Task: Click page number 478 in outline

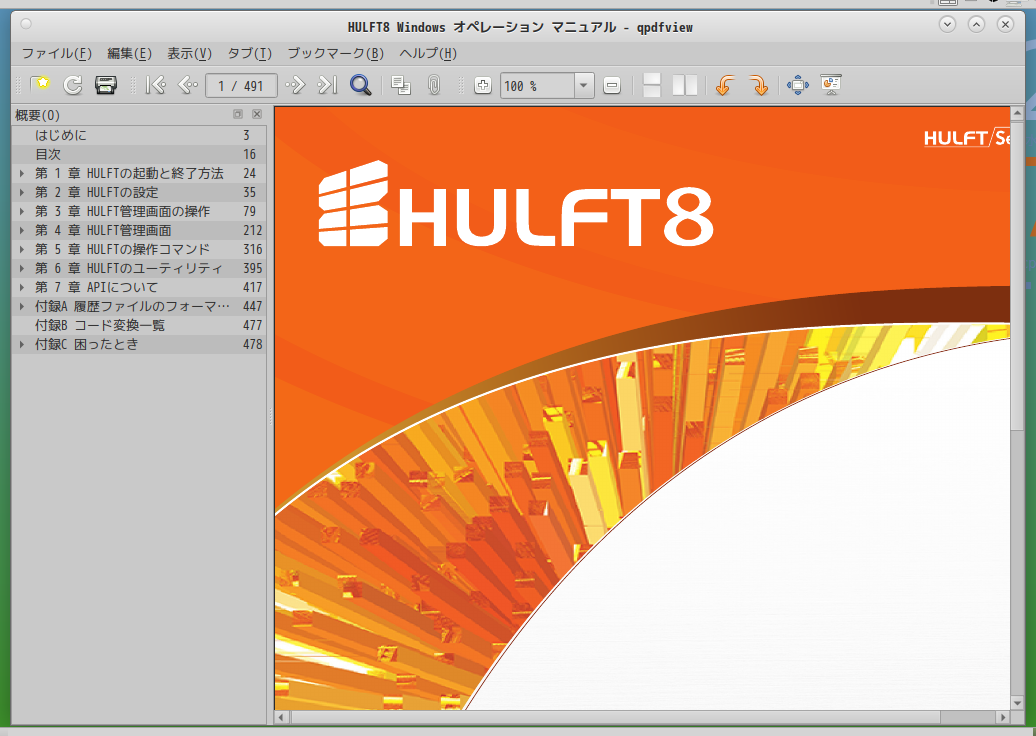Action: pos(252,344)
